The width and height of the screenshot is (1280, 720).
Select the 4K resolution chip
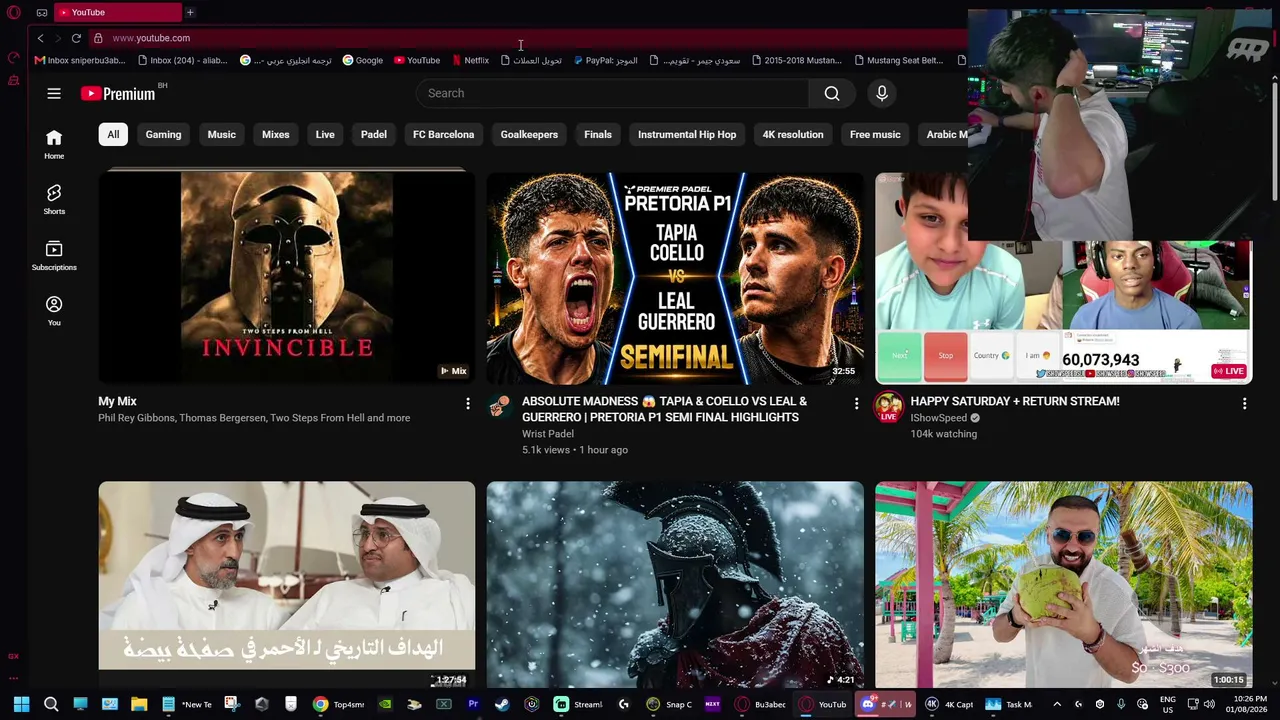[793, 134]
